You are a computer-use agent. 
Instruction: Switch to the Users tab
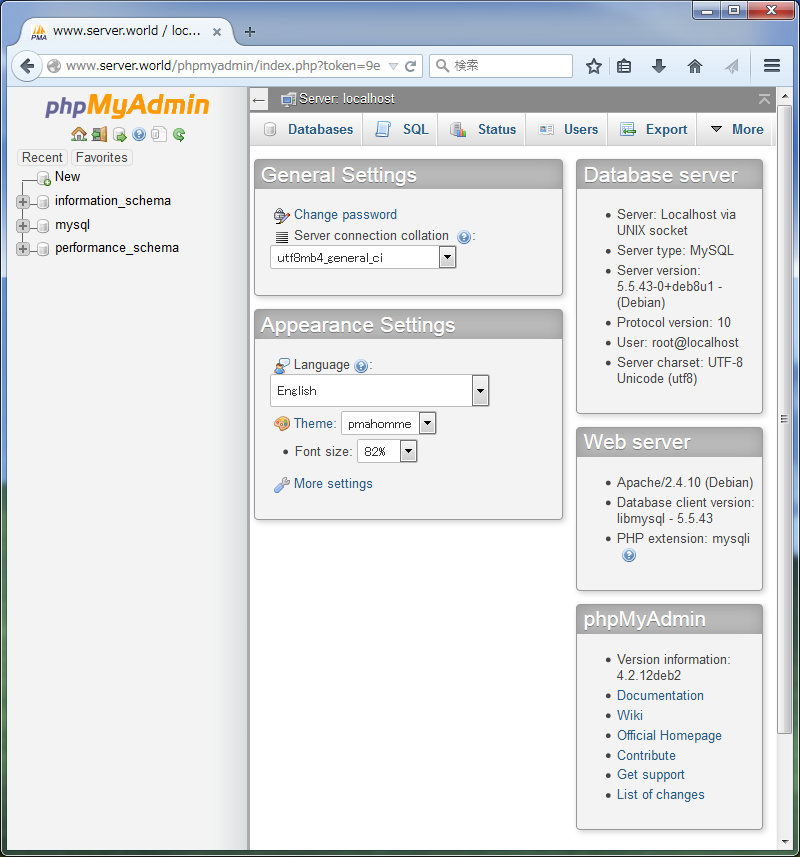point(567,130)
